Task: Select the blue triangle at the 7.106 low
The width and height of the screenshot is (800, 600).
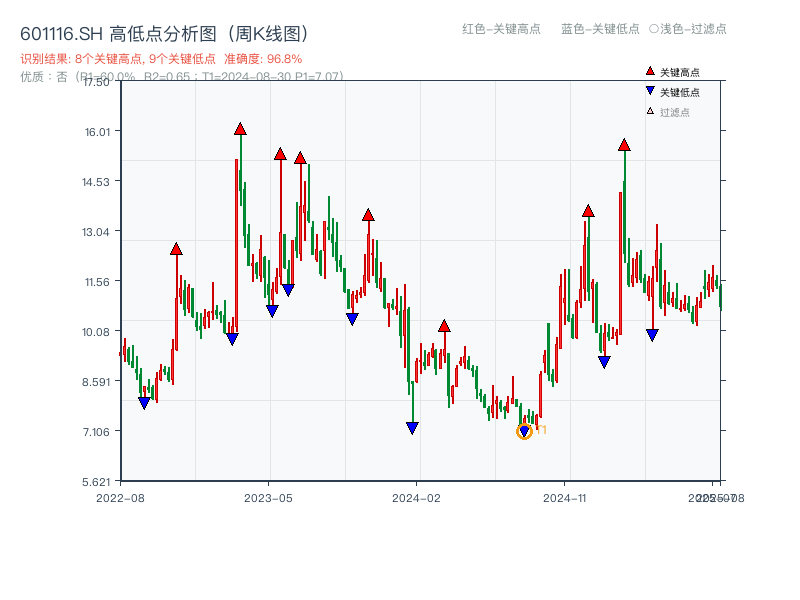Action: (x=412, y=427)
